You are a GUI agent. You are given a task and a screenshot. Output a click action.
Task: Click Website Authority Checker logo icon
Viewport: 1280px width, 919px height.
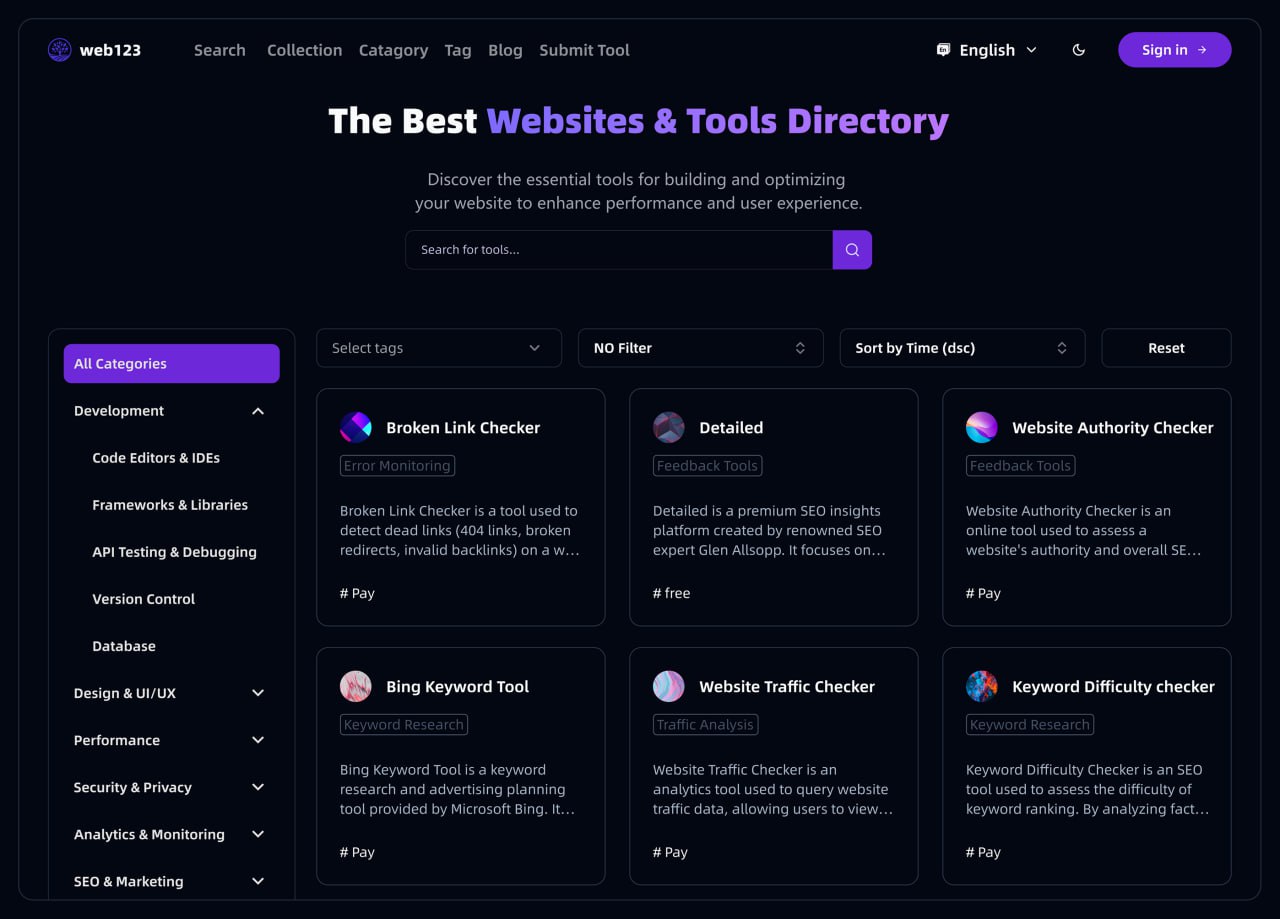pyautogui.click(x=982, y=428)
